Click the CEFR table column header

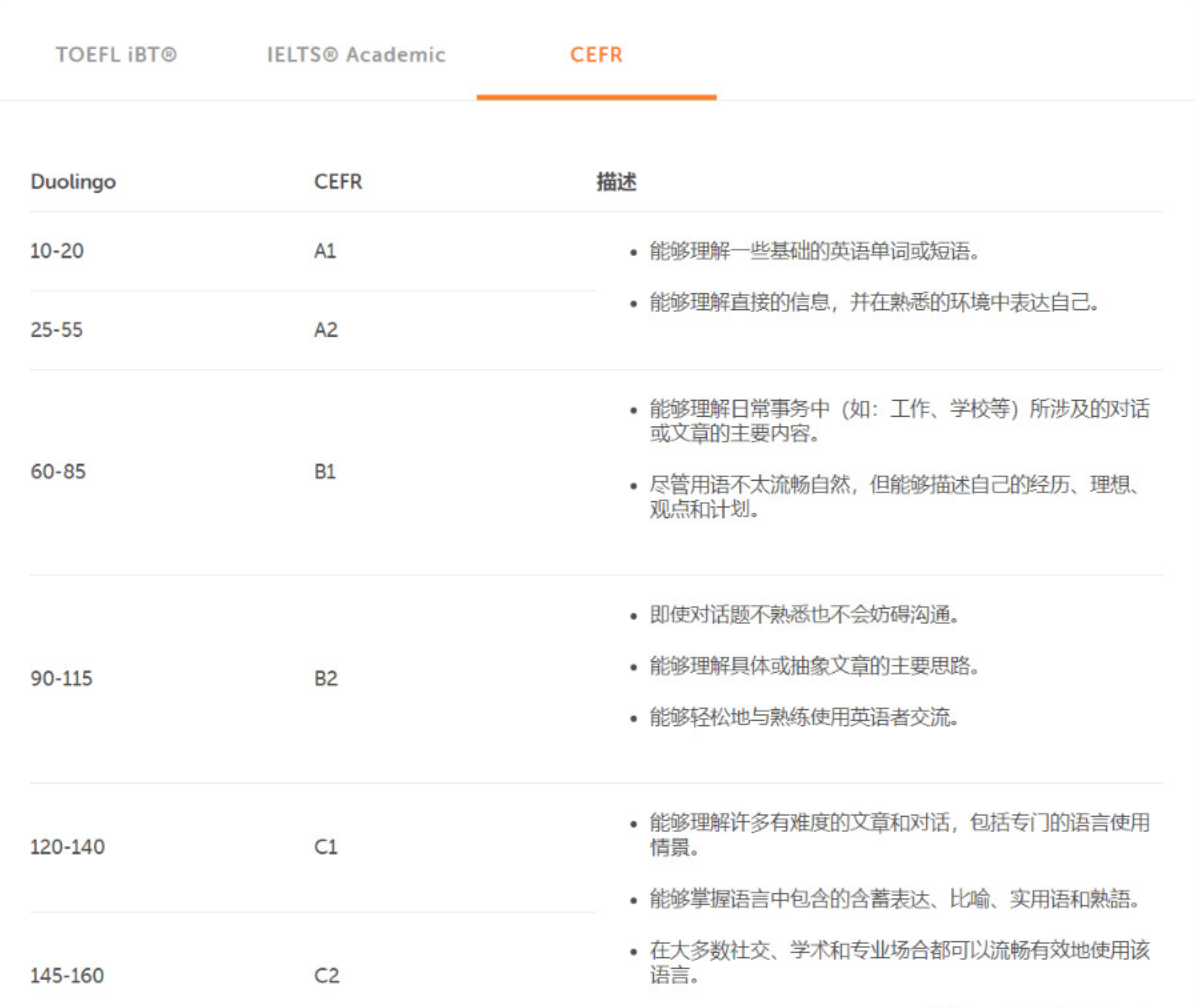tap(338, 183)
